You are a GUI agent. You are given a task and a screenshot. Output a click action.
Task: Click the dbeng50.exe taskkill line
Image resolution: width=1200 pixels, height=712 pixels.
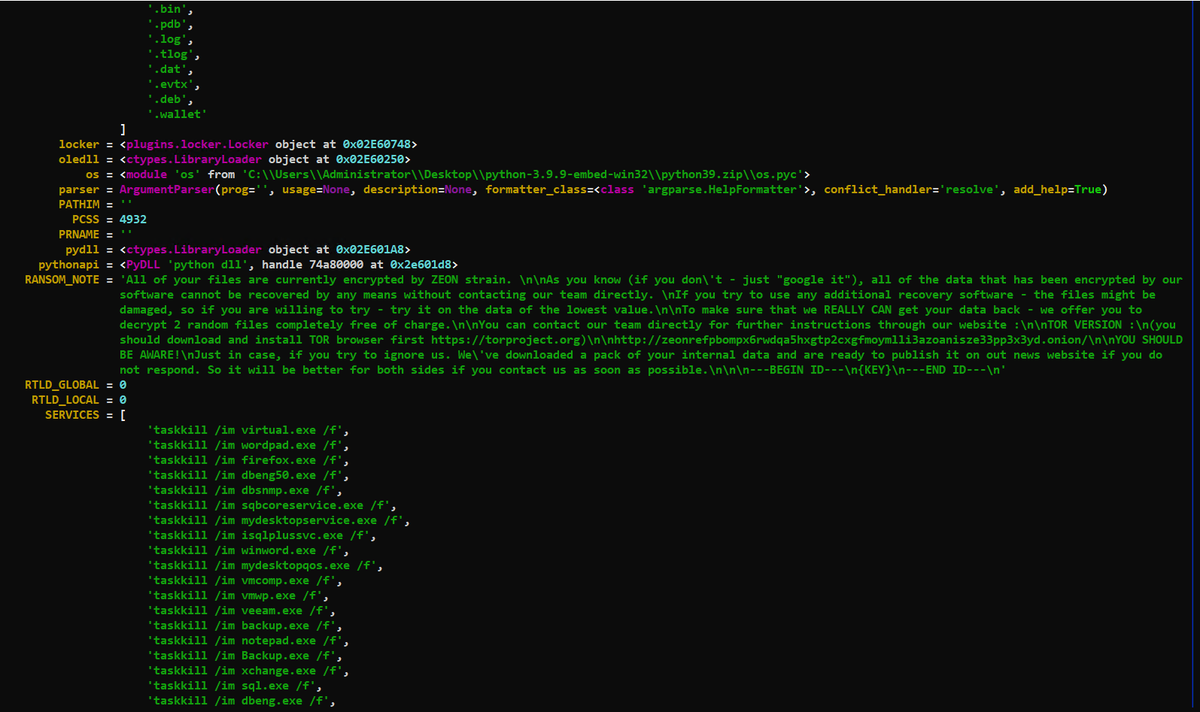point(247,475)
